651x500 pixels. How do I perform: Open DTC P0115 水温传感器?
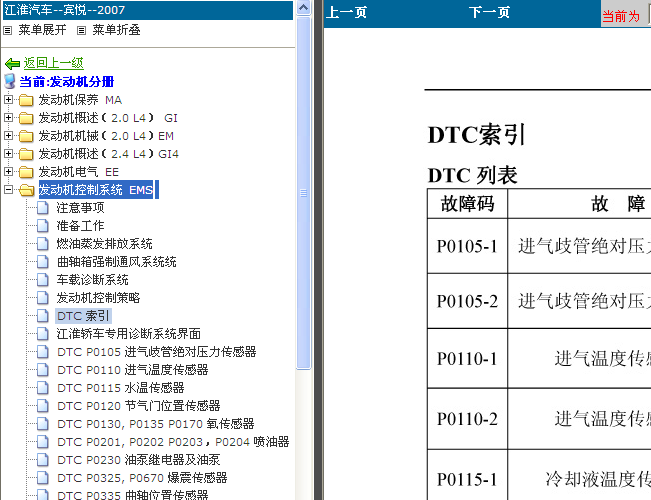tap(120, 388)
